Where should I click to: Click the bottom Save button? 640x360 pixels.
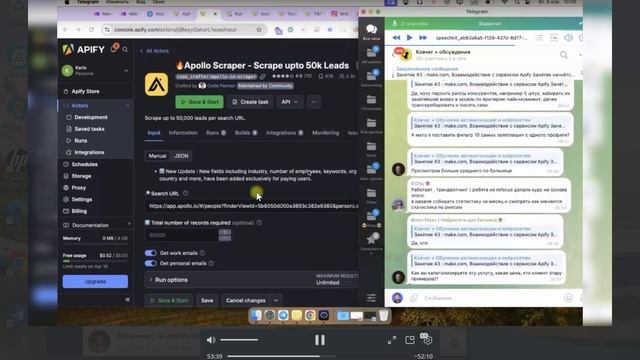207,300
